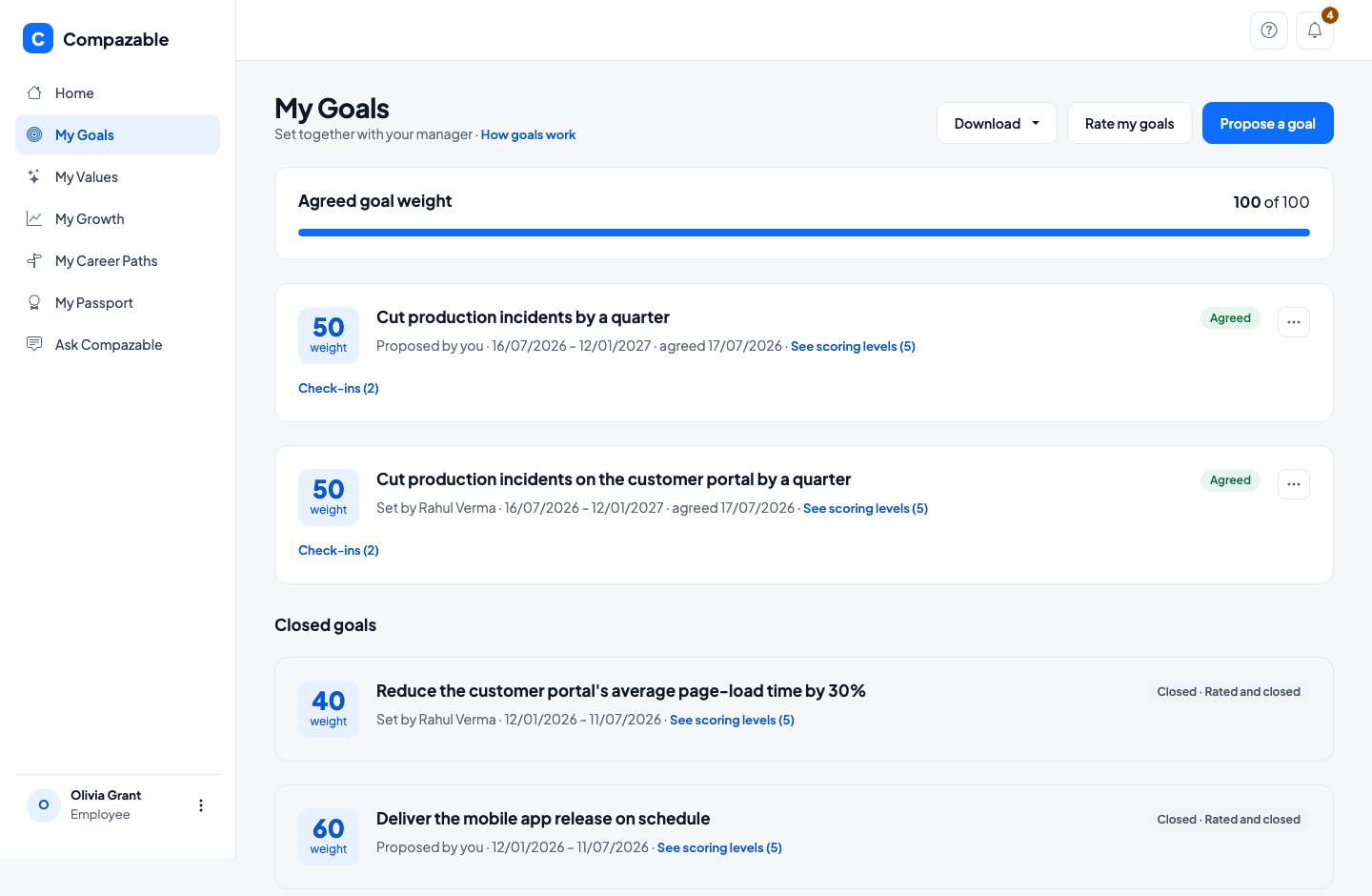Open My Passport in the sidebar
Image resolution: width=1372 pixels, height=896 pixels.
pos(117,302)
